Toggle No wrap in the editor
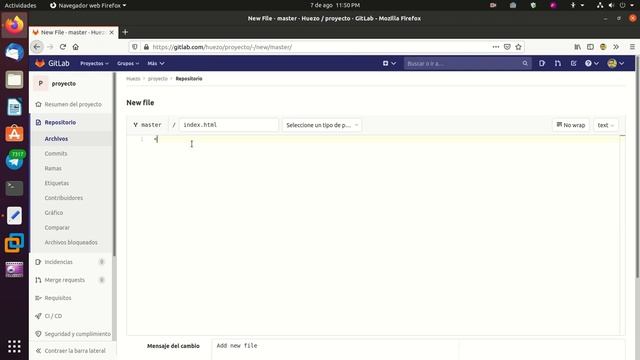This screenshot has height=360, width=640. [571, 125]
